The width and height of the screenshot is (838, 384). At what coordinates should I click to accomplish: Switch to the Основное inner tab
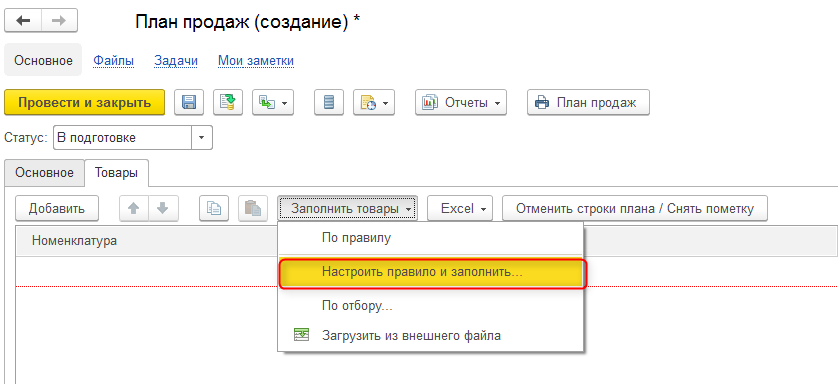[x=44, y=173]
